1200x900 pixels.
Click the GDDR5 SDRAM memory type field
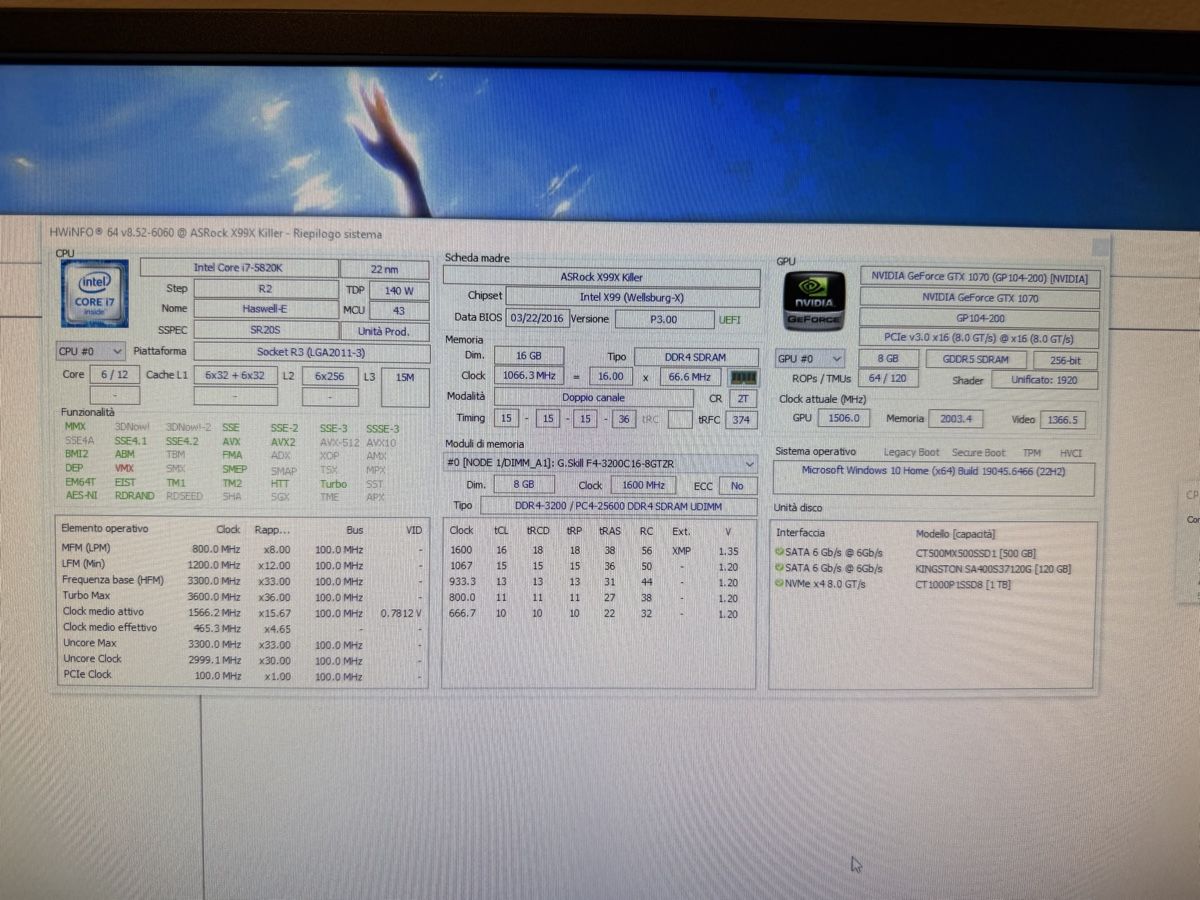pos(975,359)
